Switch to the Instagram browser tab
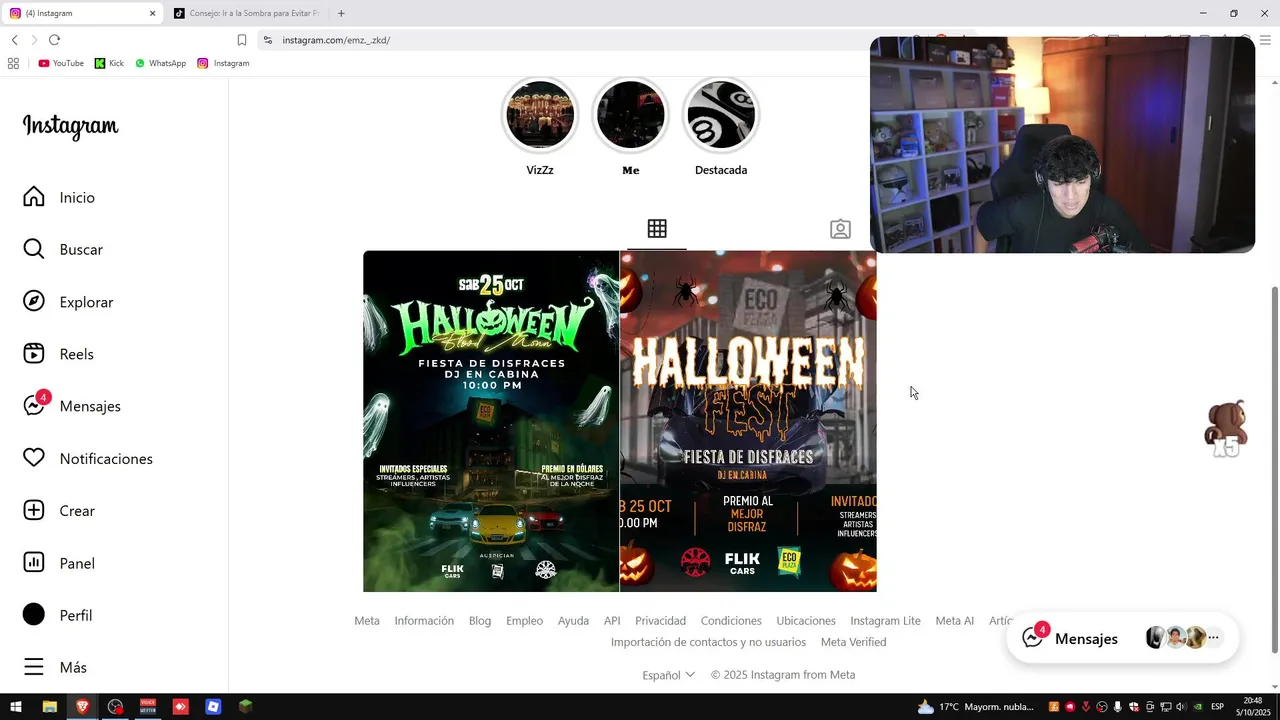The width and height of the screenshot is (1280, 720). click(80, 13)
